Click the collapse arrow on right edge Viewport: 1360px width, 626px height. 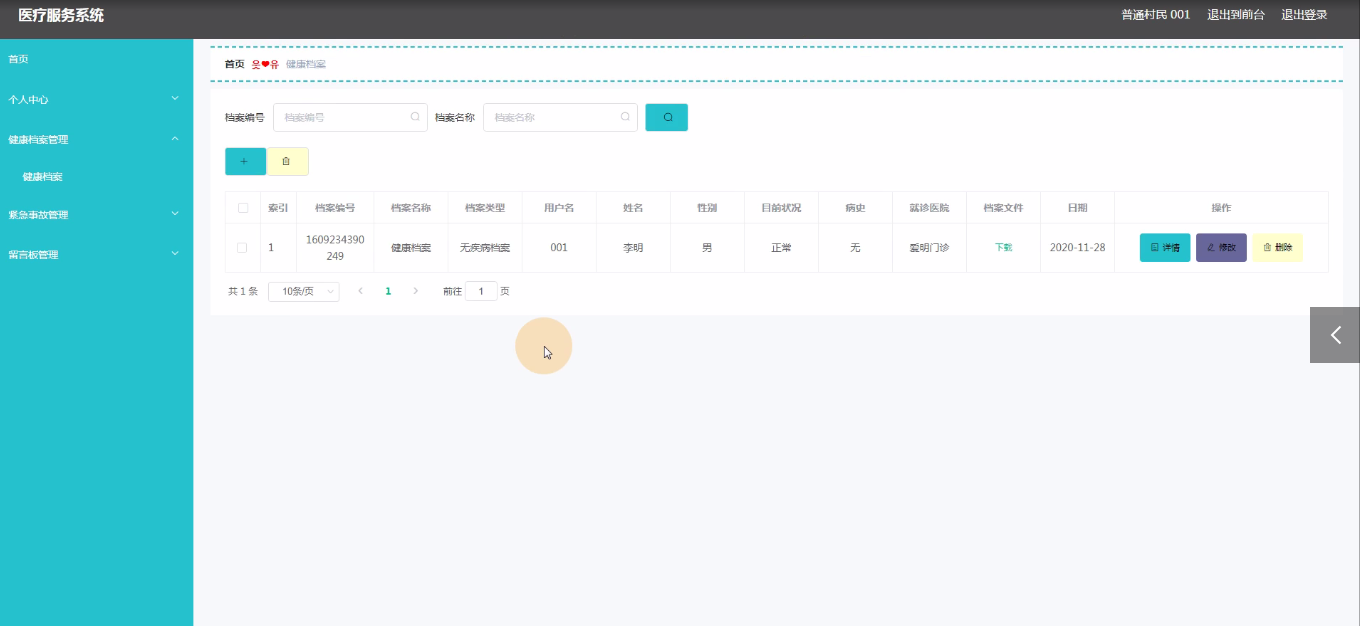1335,335
